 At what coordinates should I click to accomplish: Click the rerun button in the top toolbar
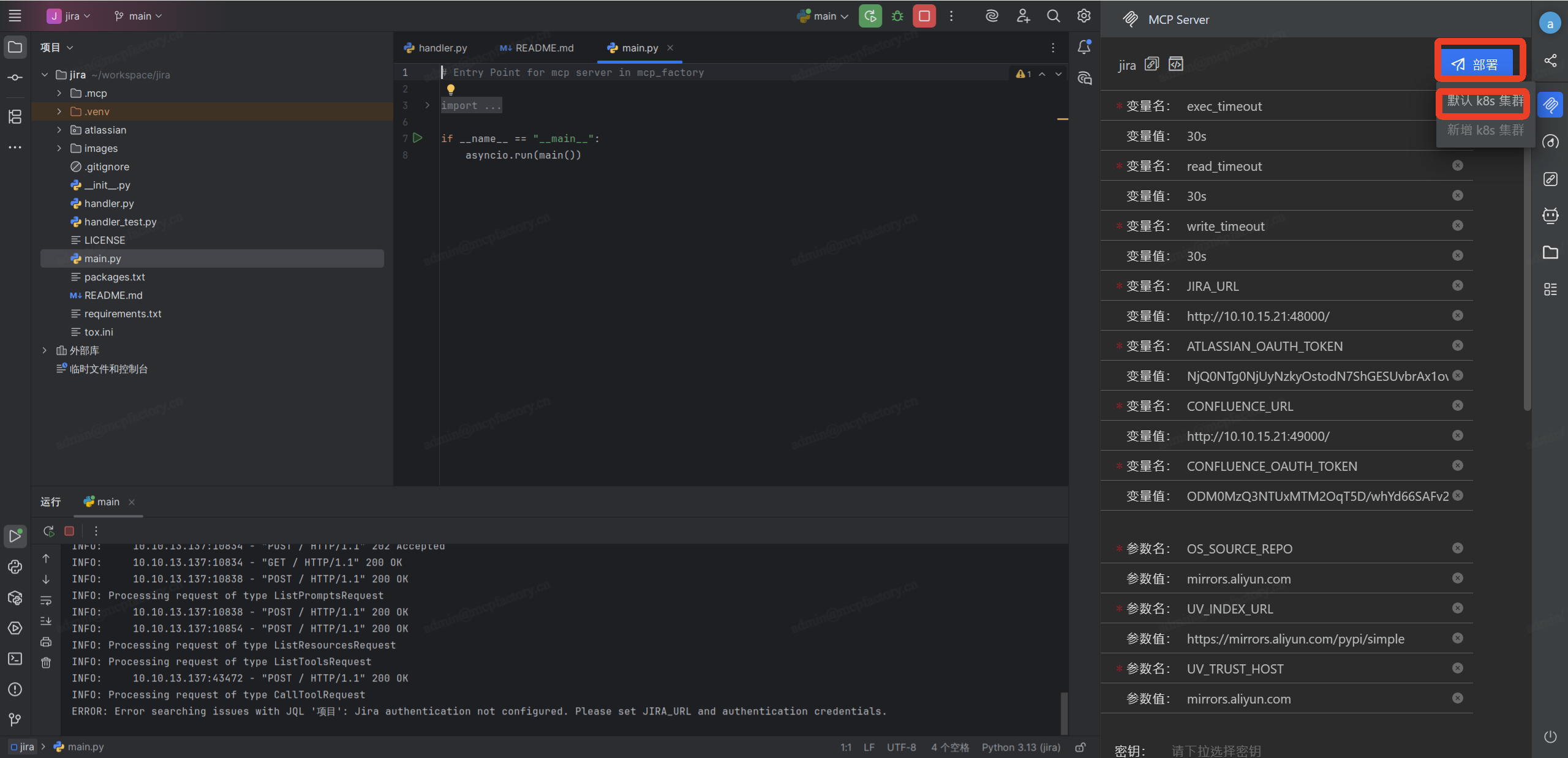pos(870,16)
